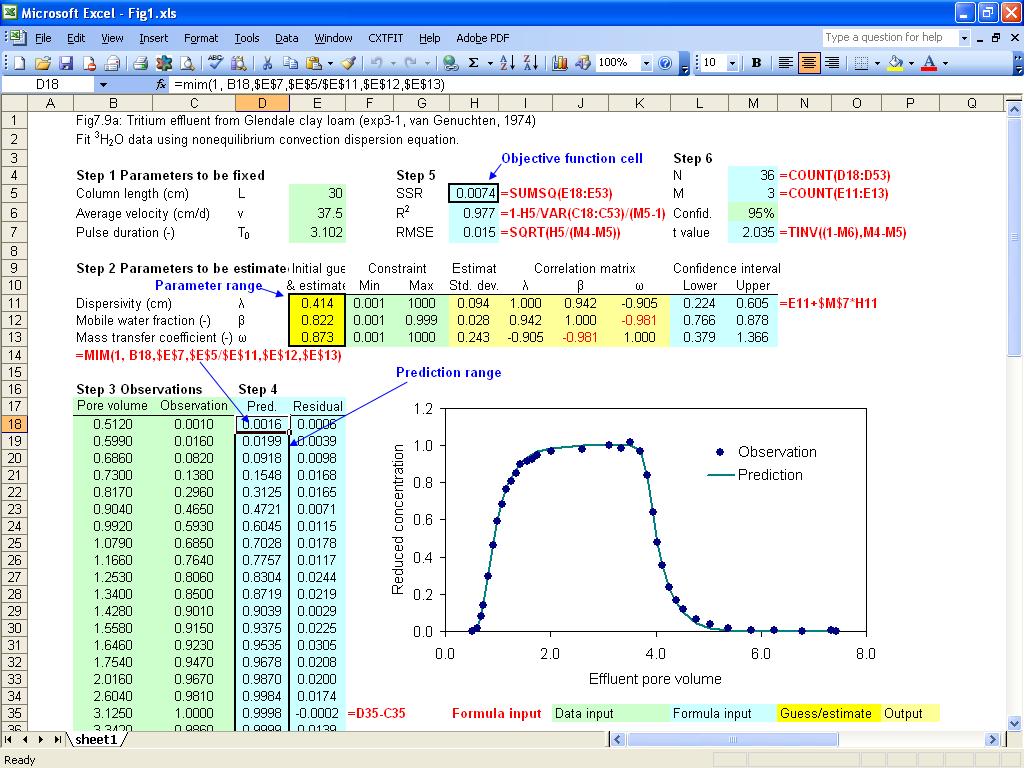Click the Cut scissors icon

pyautogui.click(x=268, y=63)
